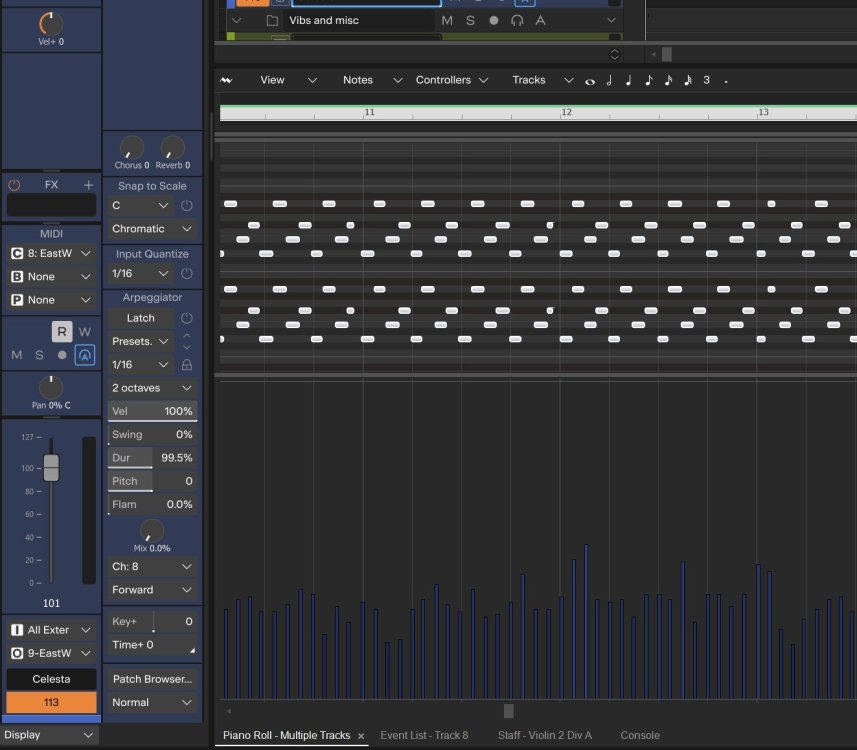
Task: Select the whole note duration
Action: click(x=590, y=81)
